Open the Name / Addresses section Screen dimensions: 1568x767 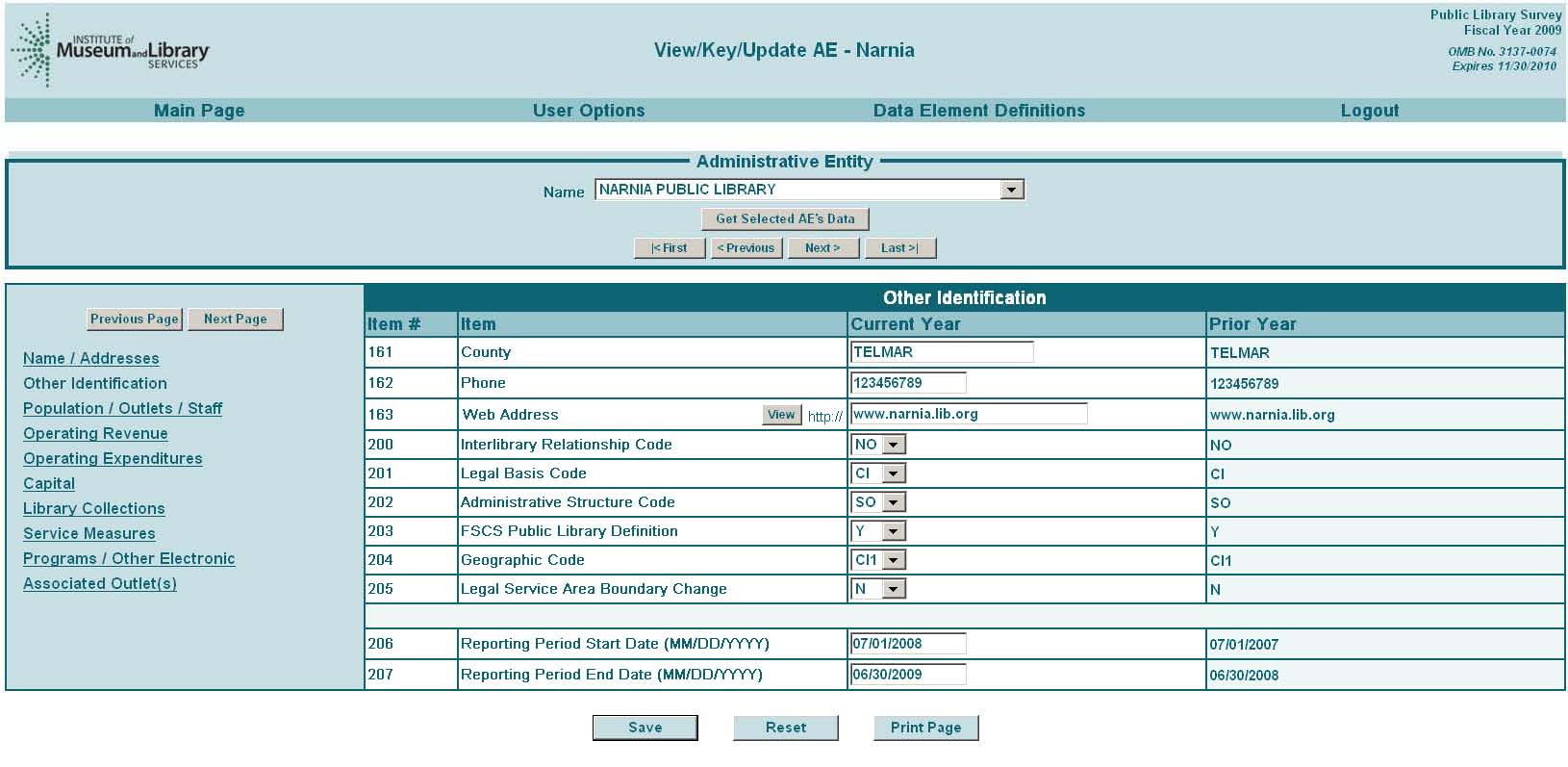91,358
